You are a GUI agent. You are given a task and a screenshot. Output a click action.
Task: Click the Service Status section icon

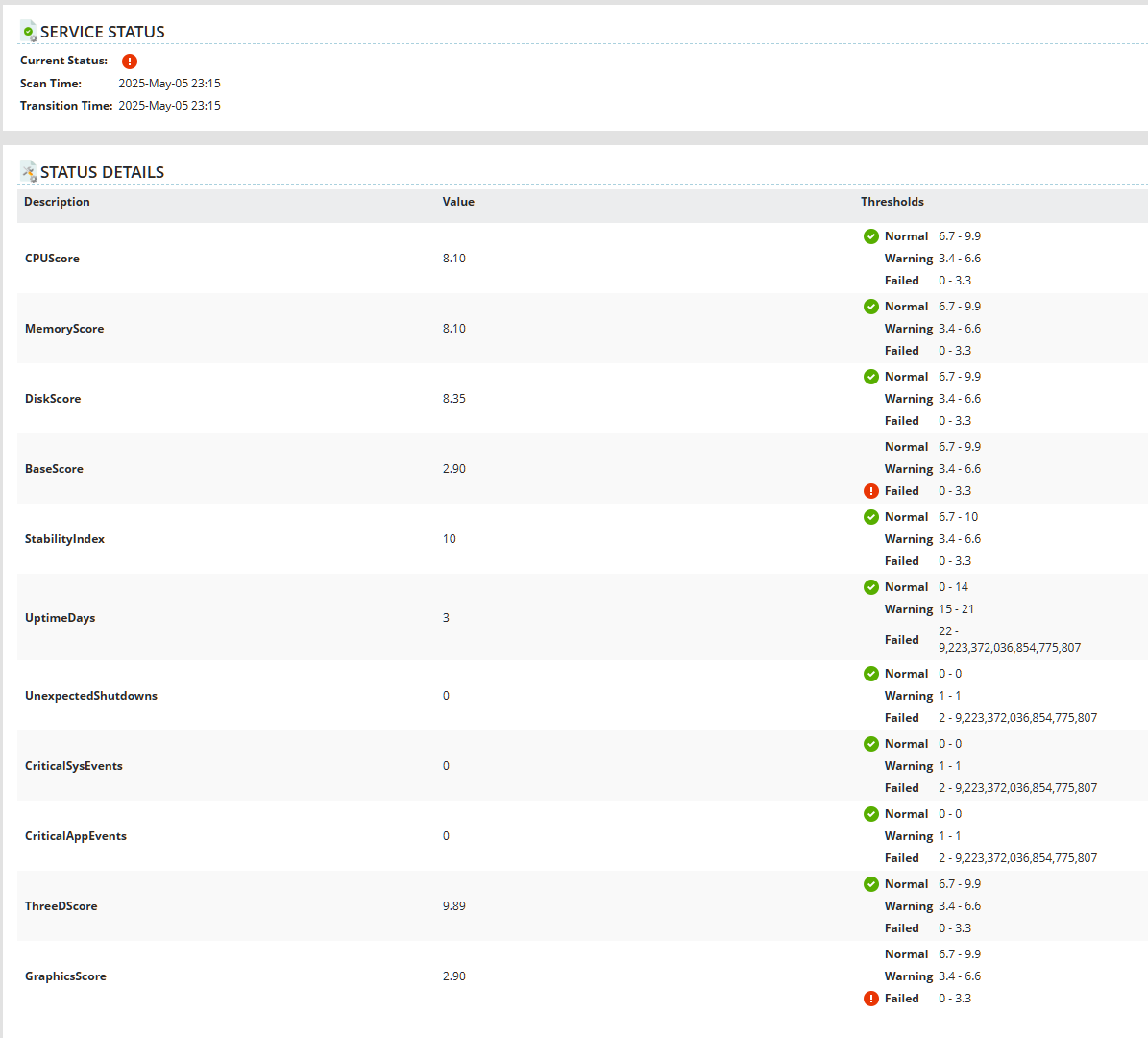[28, 32]
